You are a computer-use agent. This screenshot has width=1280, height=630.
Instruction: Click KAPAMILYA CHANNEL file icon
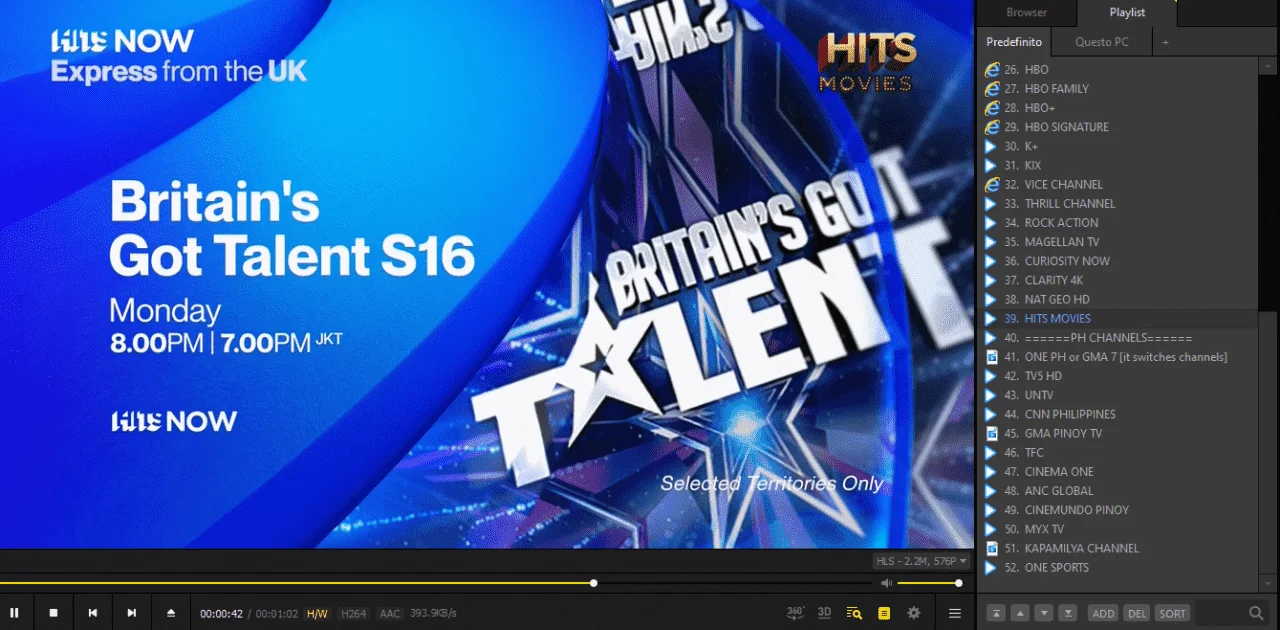tap(992, 548)
